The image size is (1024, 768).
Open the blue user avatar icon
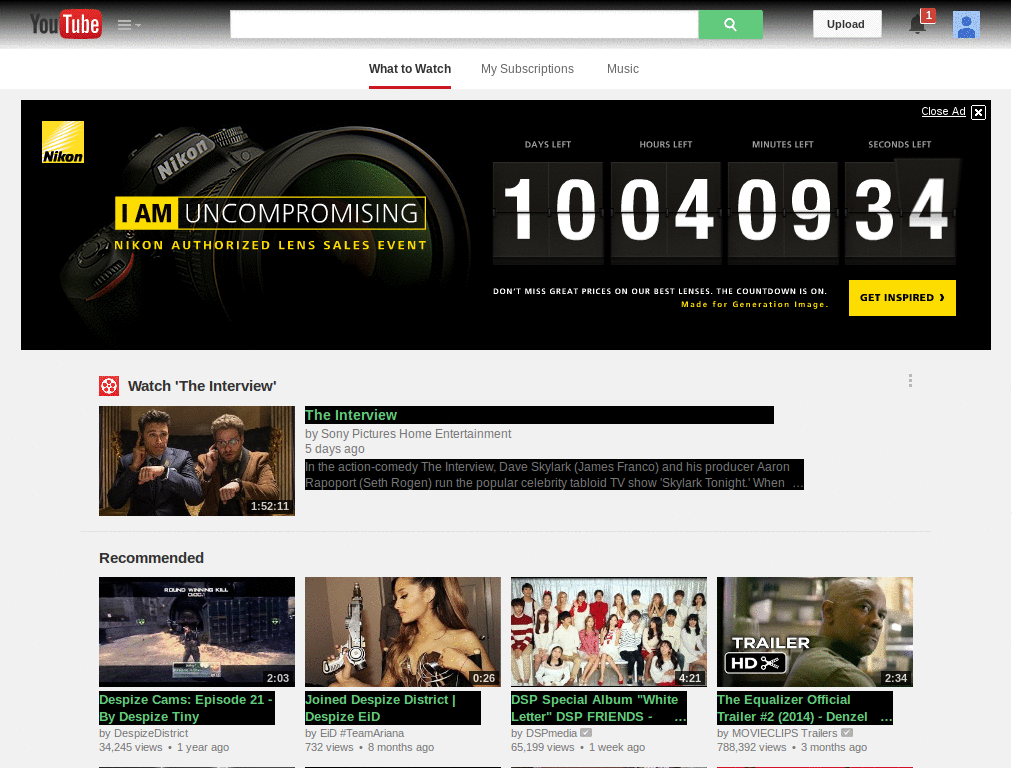point(966,25)
